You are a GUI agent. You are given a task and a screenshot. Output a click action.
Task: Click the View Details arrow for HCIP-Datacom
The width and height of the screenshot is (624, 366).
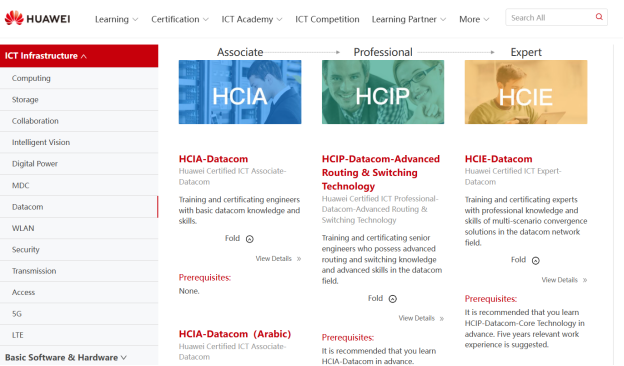pyautogui.click(x=442, y=319)
